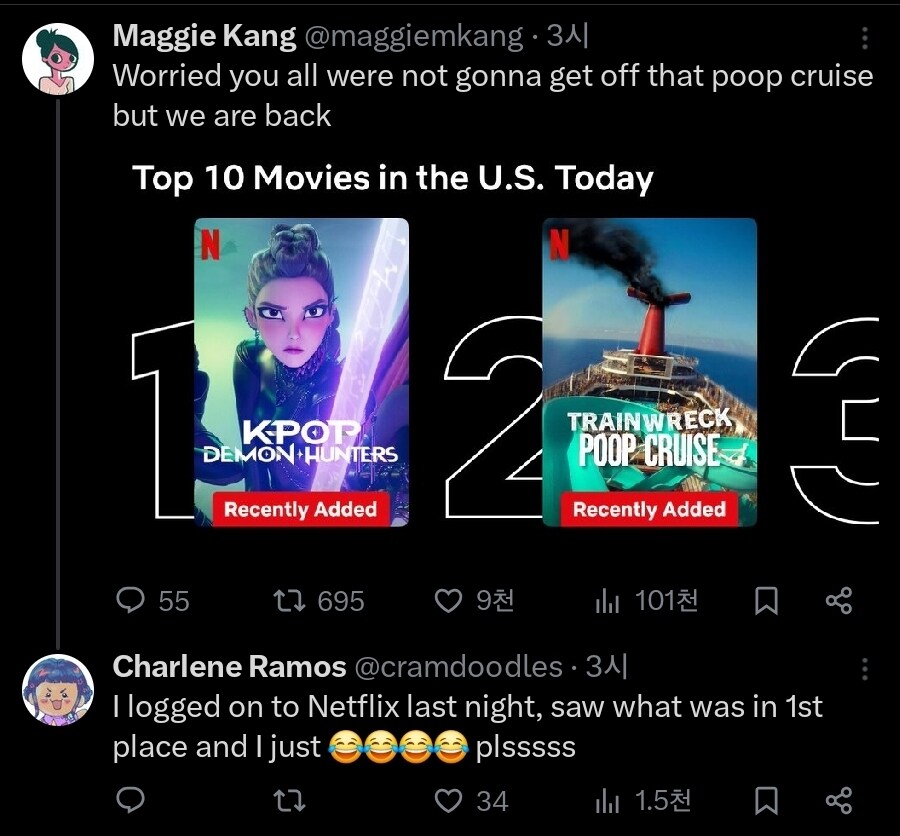Open more options menu on Maggie Kang's tweet

(864, 38)
